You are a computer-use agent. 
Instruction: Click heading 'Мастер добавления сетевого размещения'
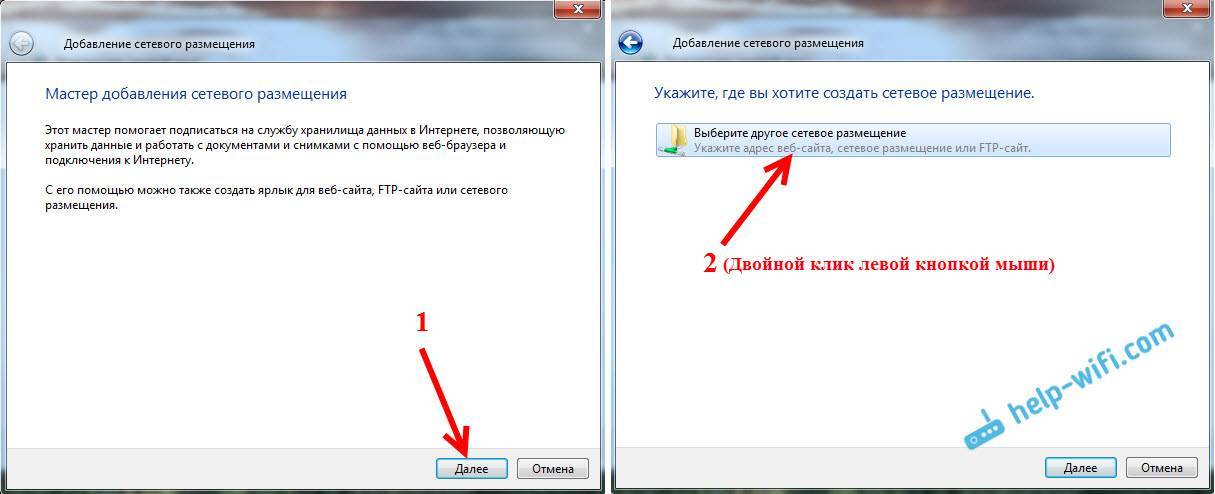(x=196, y=94)
